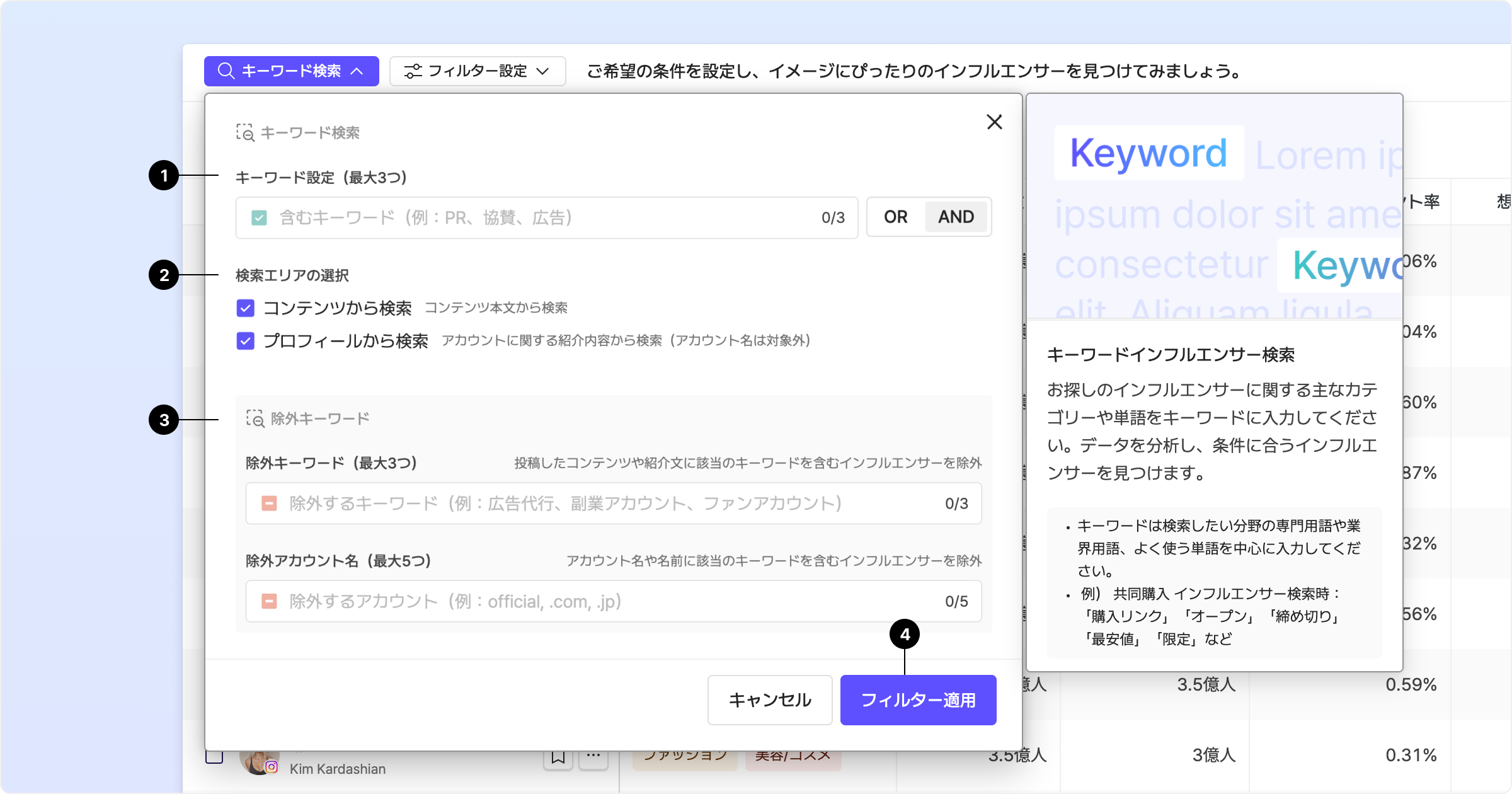Click the red minus icon in 除外するアカウント field
1512x794 pixels.
click(x=269, y=601)
